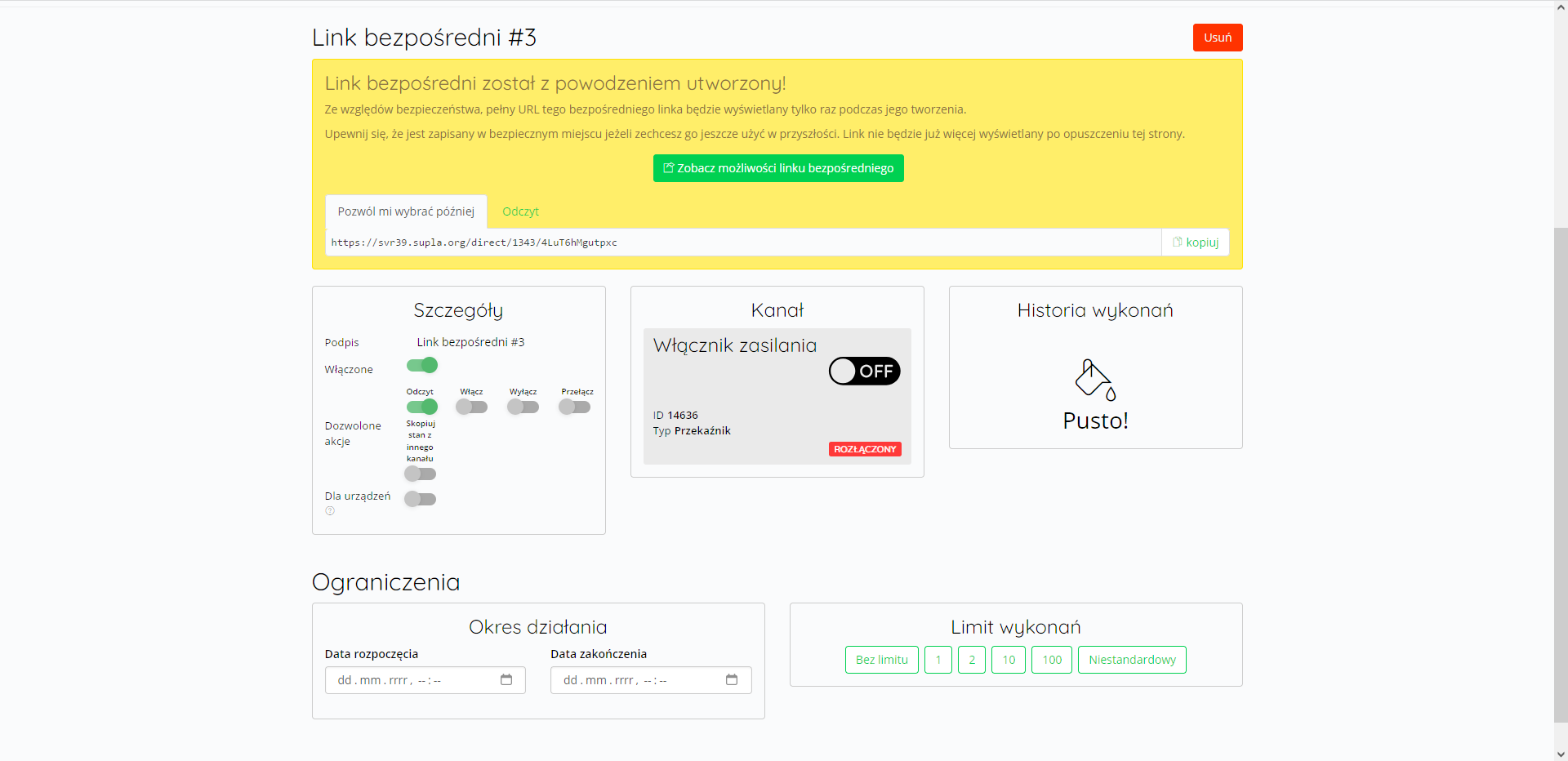
Task: Click the red Usuń delete button
Action: pos(1217,38)
